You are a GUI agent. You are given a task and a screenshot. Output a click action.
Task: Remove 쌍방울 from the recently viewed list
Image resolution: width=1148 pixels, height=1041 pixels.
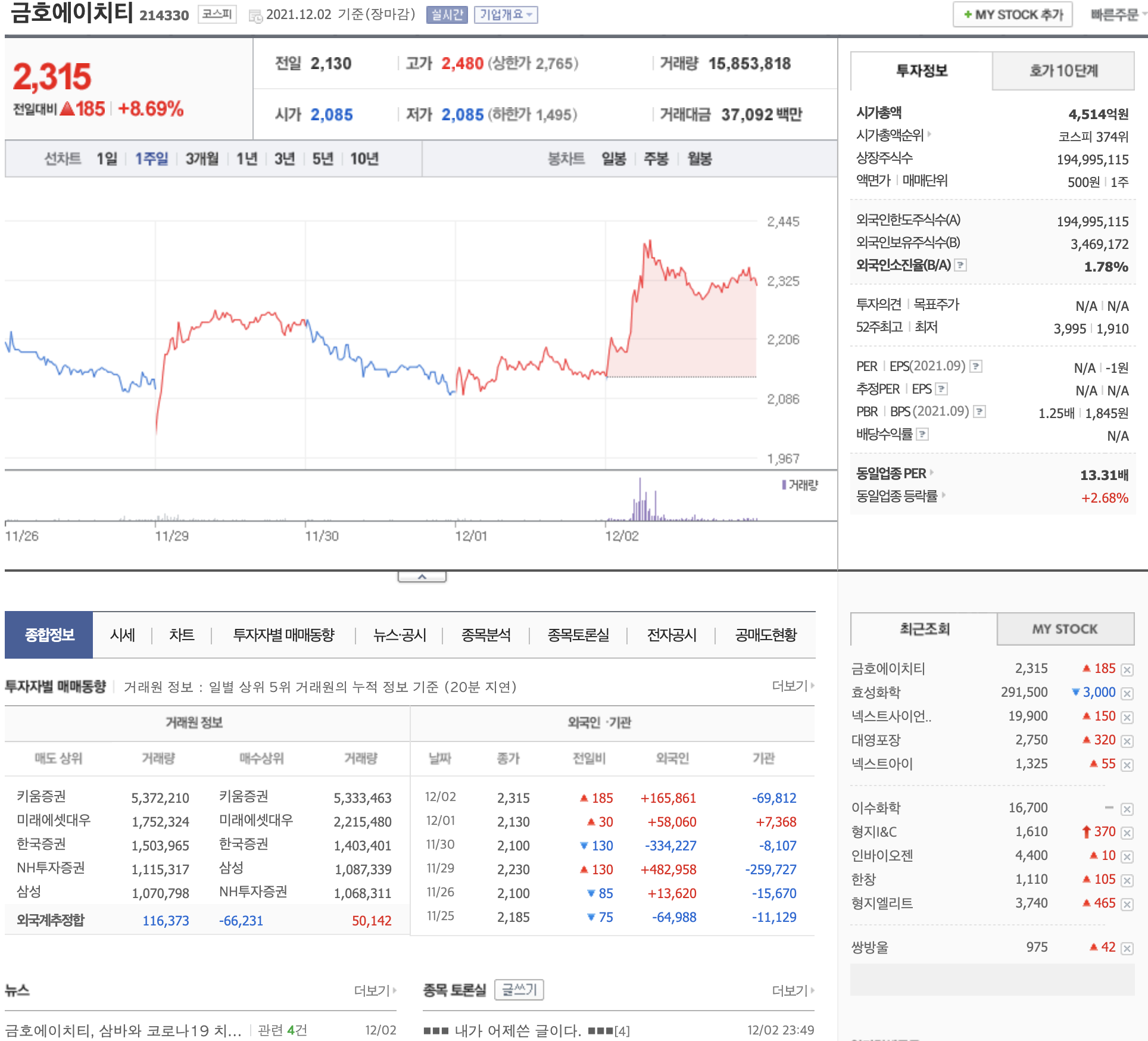tap(1127, 948)
